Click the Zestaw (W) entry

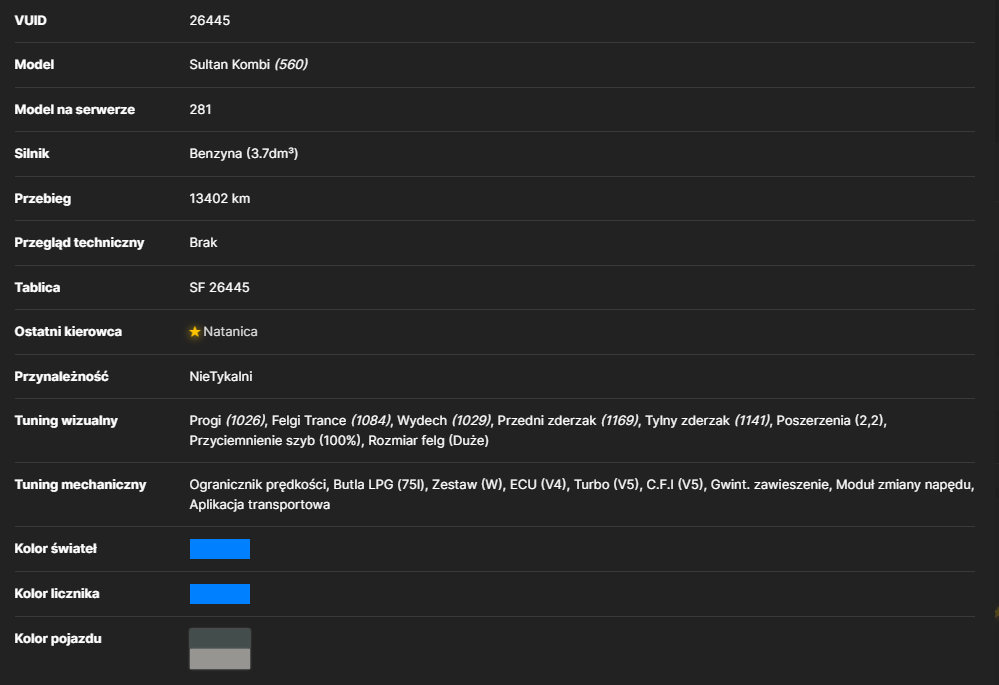tap(467, 485)
